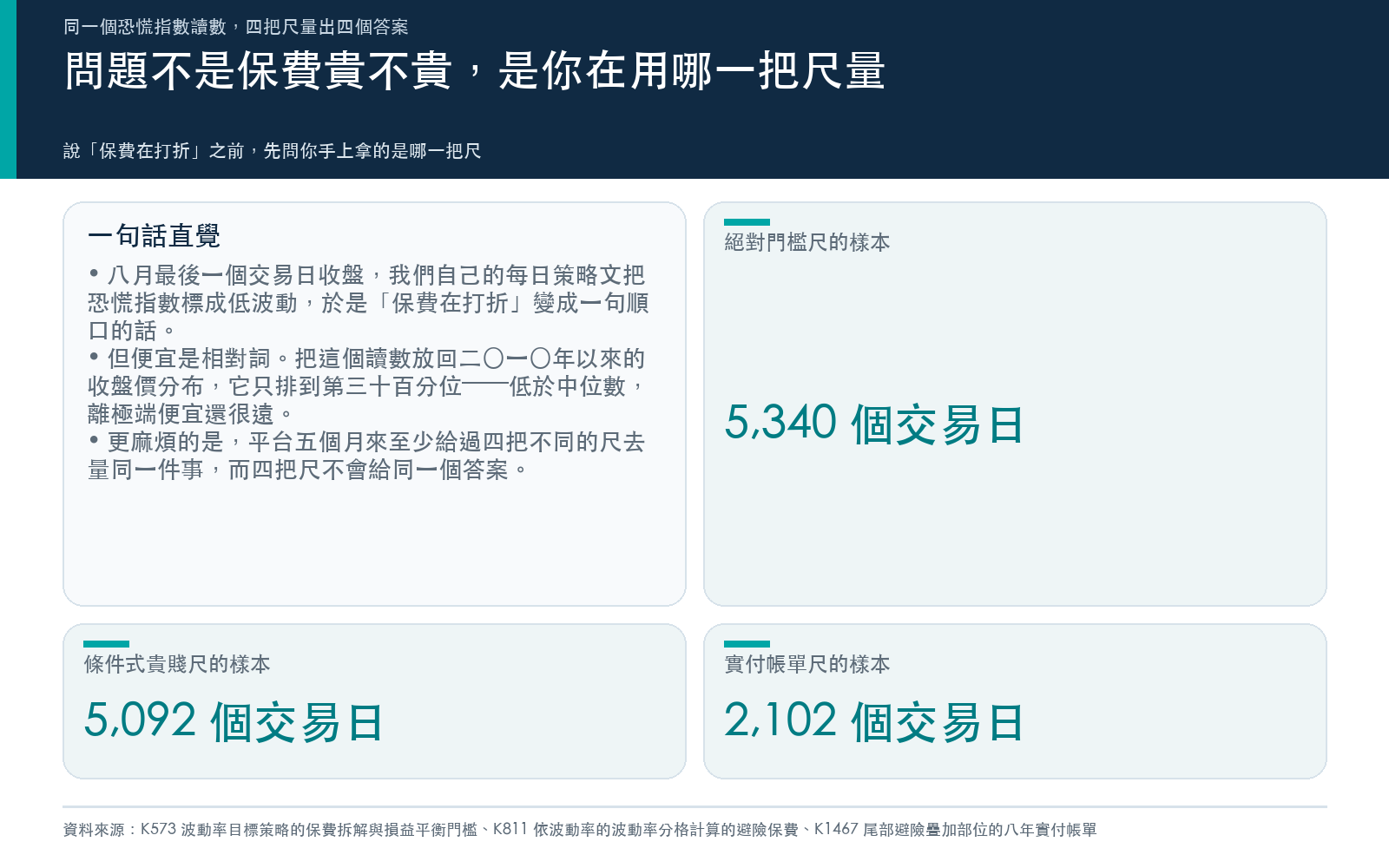Click the value 5,340 個交易日
The width and height of the screenshot is (1389, 868).
tap(874, 424)
